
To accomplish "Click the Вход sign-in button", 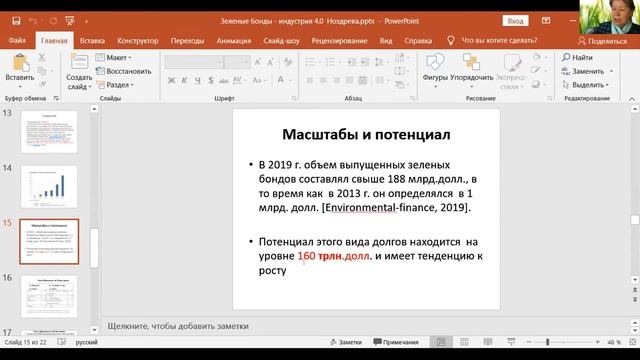I will coord(515,21).
